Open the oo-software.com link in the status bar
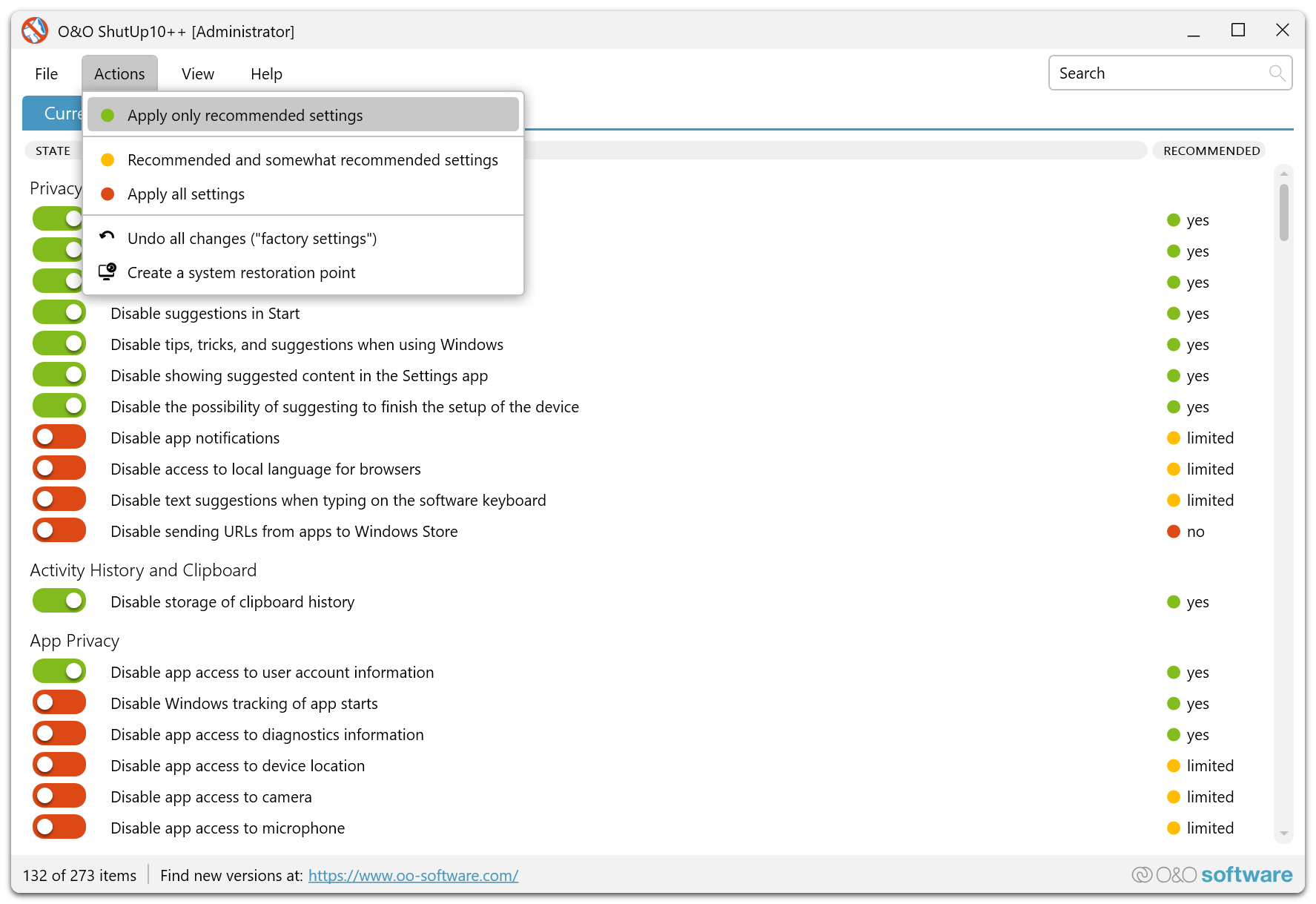The image size is (1316, 904). point(413,876)
